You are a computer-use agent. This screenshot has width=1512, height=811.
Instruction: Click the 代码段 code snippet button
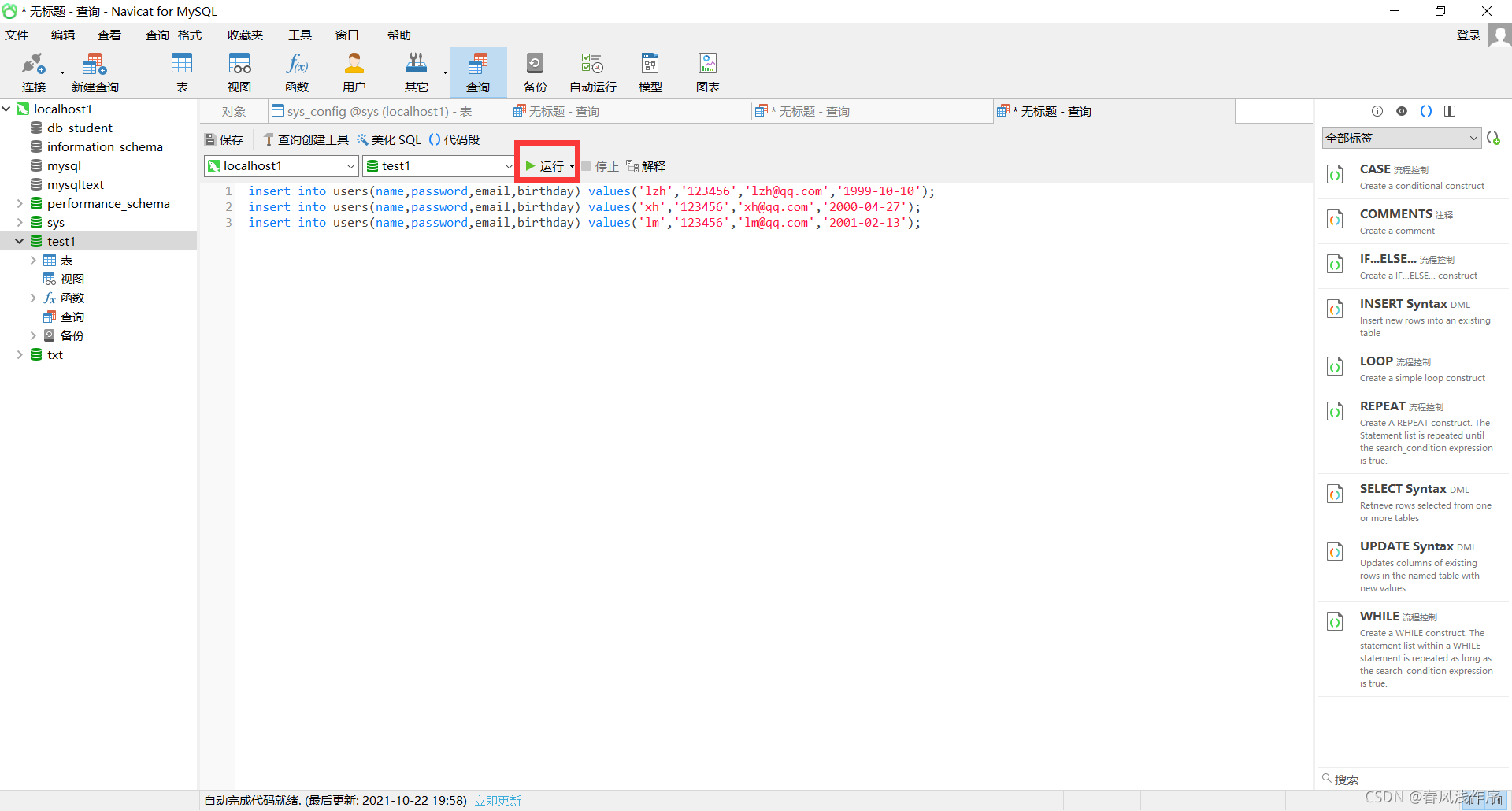click(x=454, y=139)
